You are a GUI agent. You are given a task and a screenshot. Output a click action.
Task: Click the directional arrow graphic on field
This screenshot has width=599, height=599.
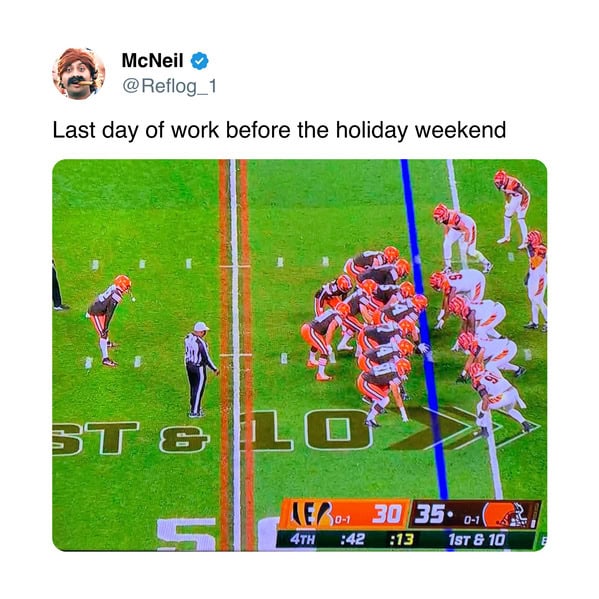click(464, 427)
